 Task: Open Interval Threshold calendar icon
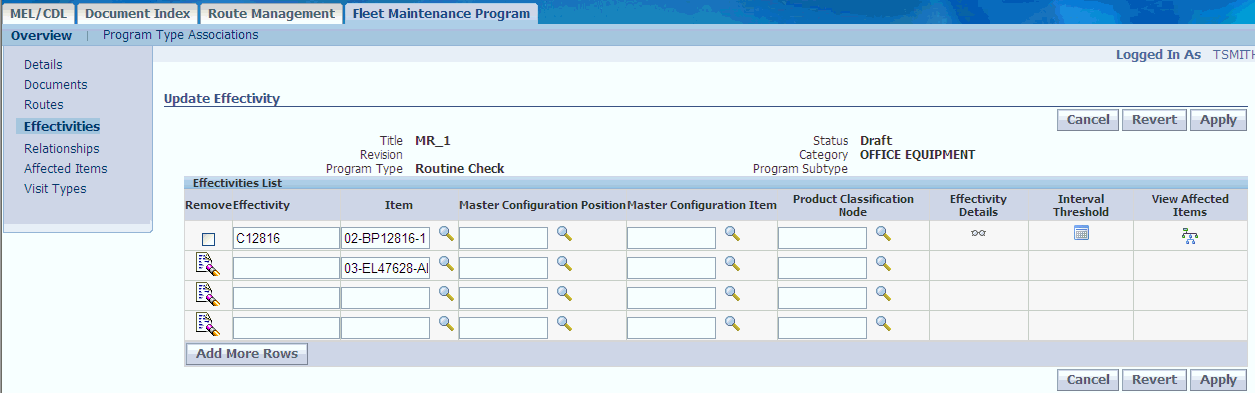click(1081, 233)
